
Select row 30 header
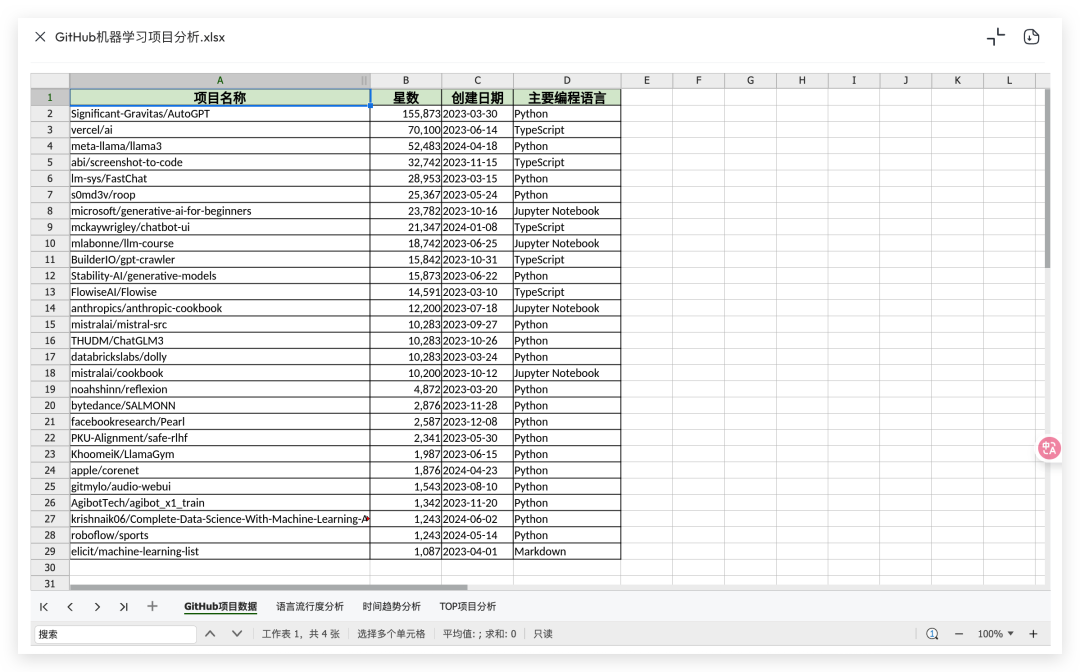pyautogui.click(x=50, y=567)
